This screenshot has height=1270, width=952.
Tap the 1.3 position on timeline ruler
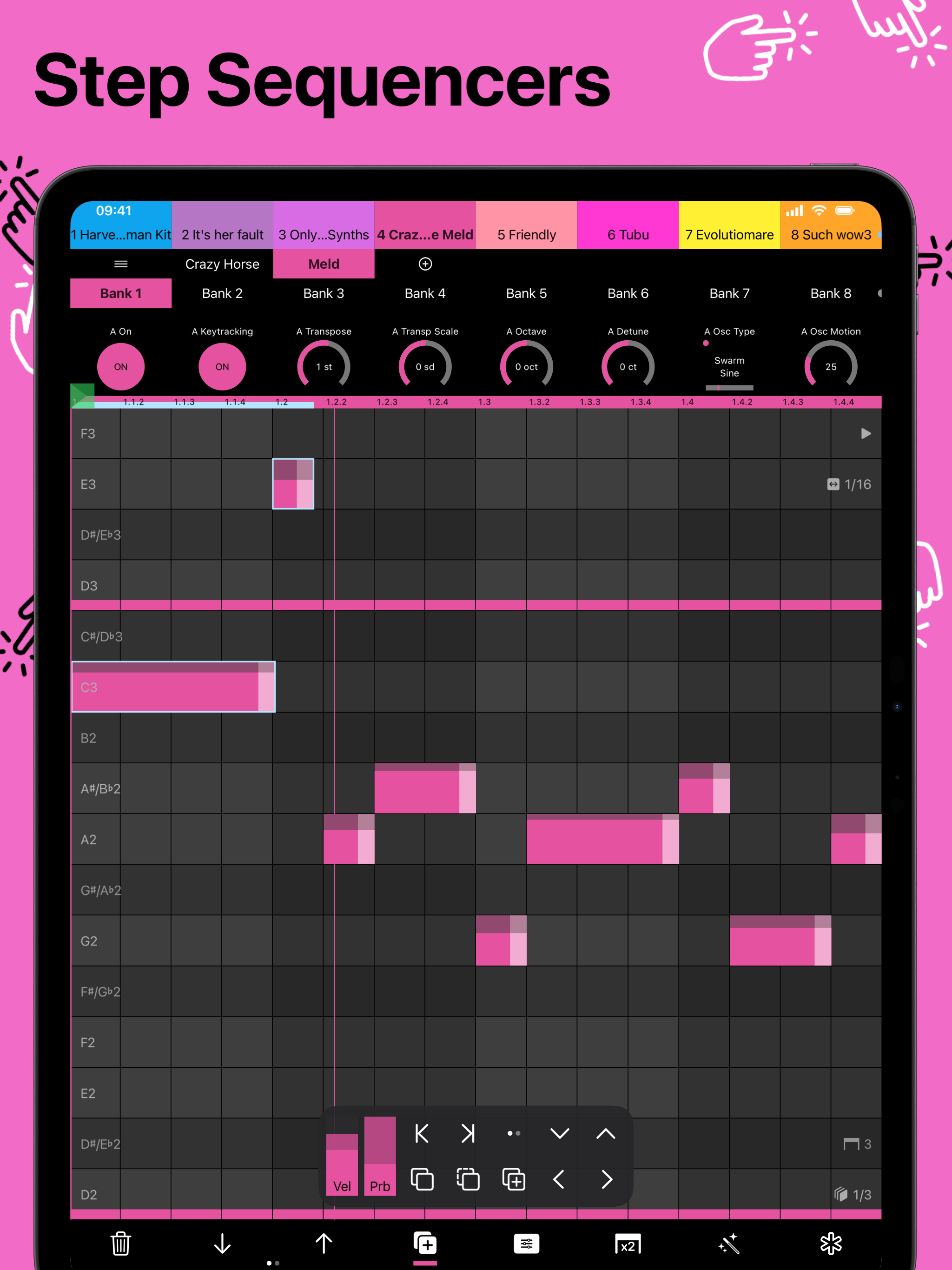(x=485, y=402)
